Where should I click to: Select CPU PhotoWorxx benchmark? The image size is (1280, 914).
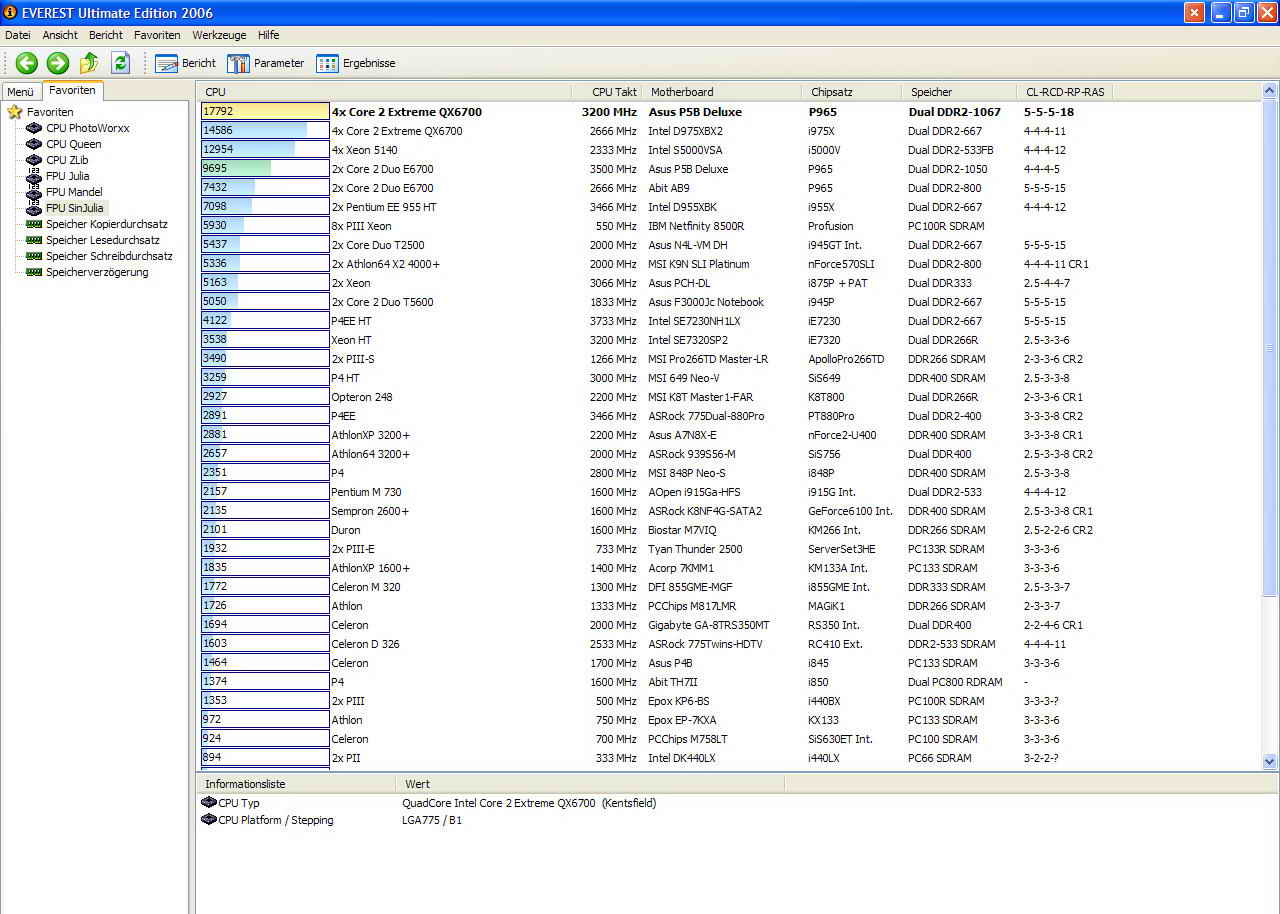(x=78, y=128)
